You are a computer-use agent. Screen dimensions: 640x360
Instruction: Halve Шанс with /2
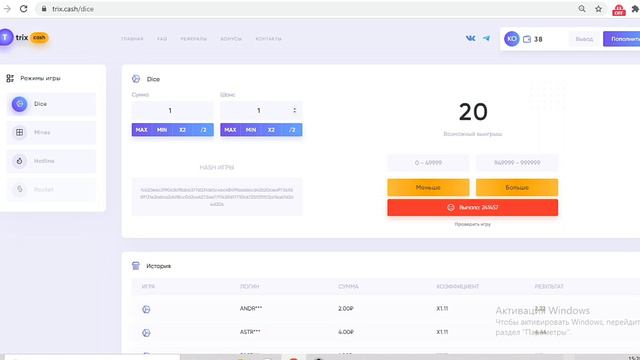pyautogui.click(x=292, y=130)
